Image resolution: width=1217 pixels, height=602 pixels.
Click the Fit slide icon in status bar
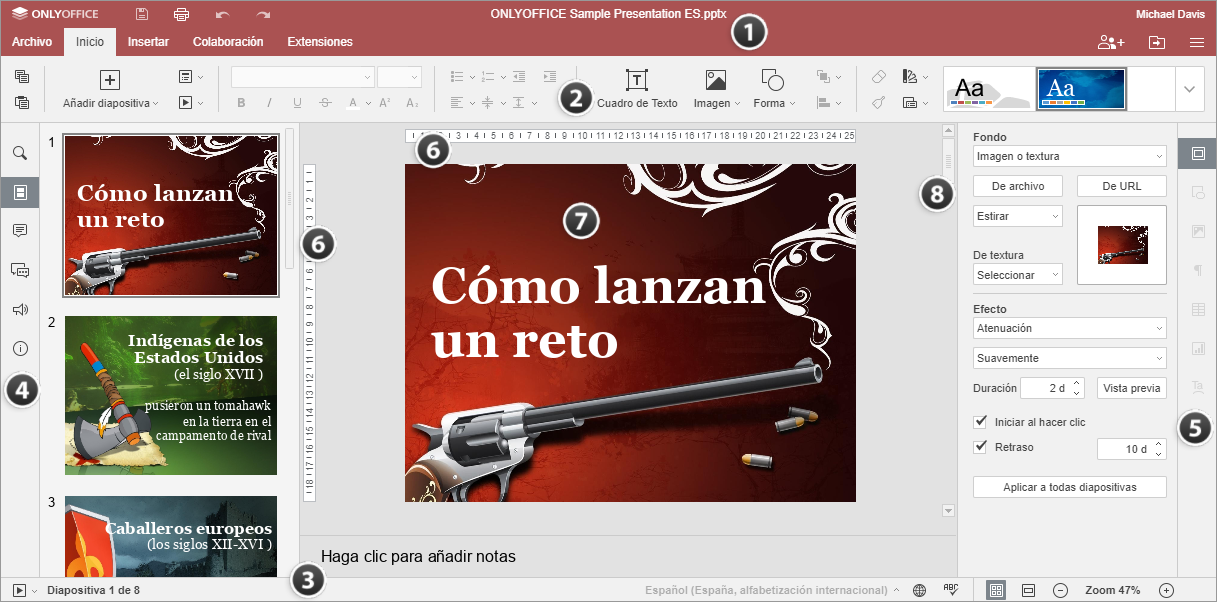pyautogui.click(x=996, y=590)
